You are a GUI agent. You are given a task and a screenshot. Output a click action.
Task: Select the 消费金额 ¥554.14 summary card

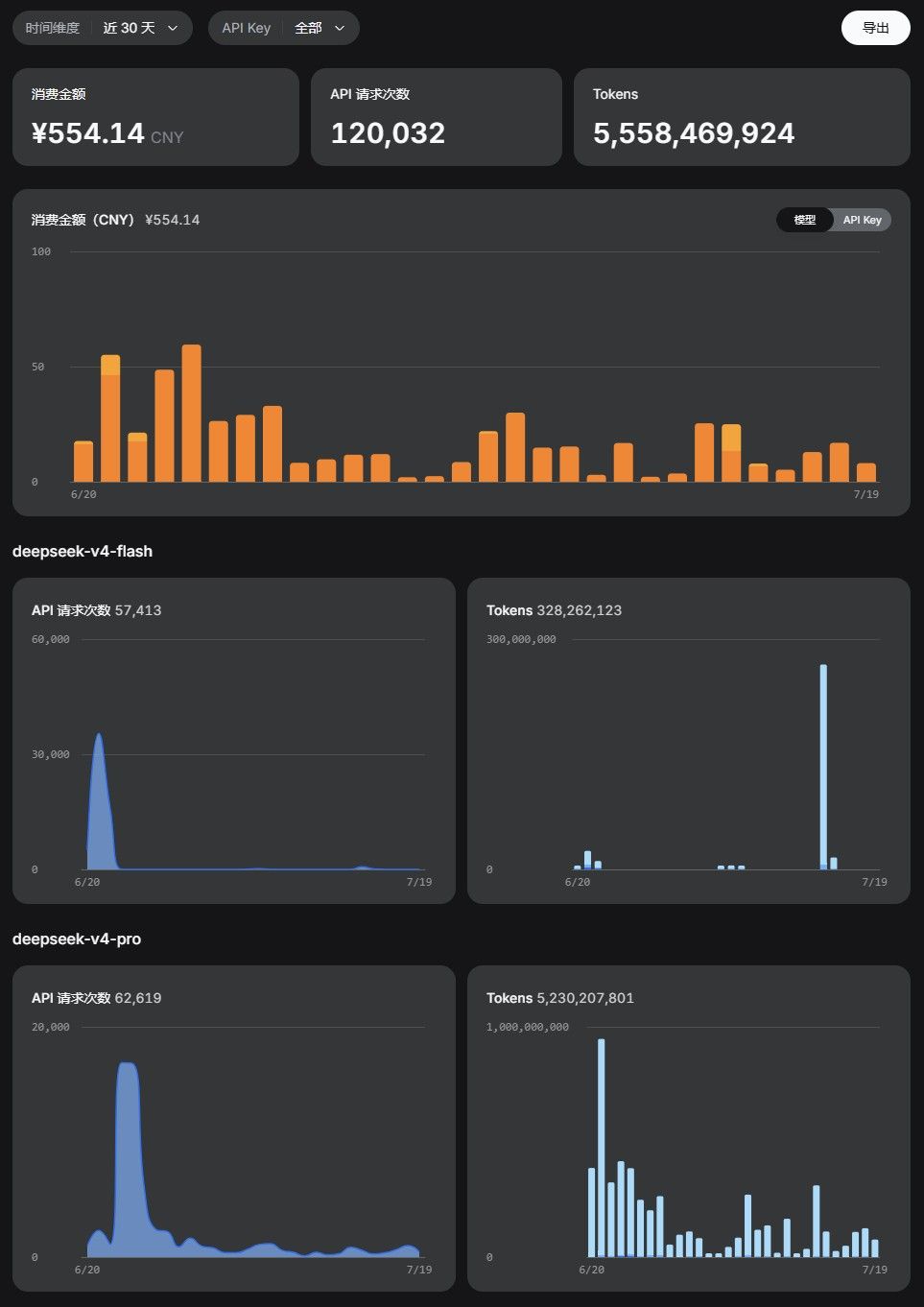(x=155, y=117)
